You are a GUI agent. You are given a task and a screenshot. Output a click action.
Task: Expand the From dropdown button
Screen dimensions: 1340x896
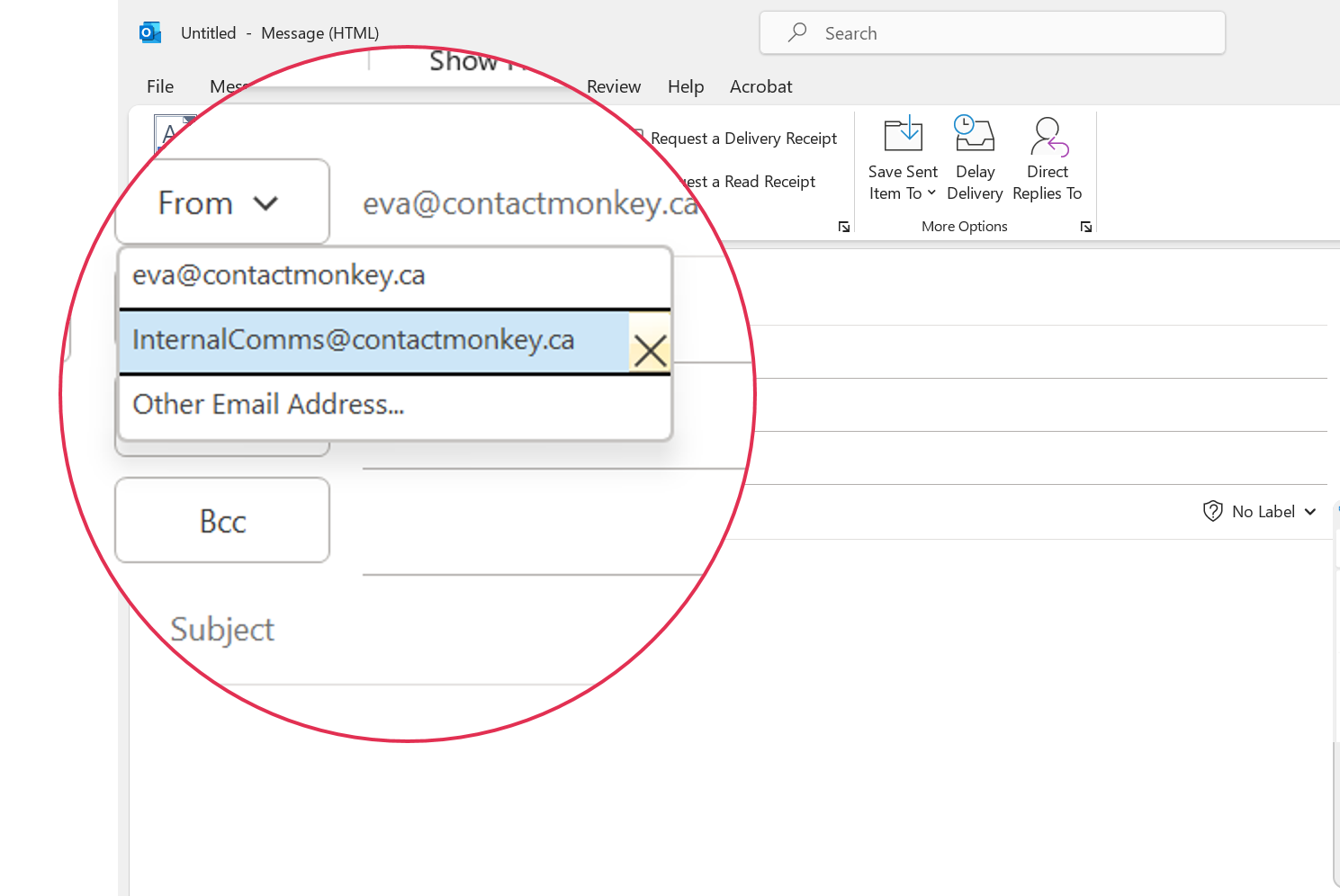tap(222, 202)
